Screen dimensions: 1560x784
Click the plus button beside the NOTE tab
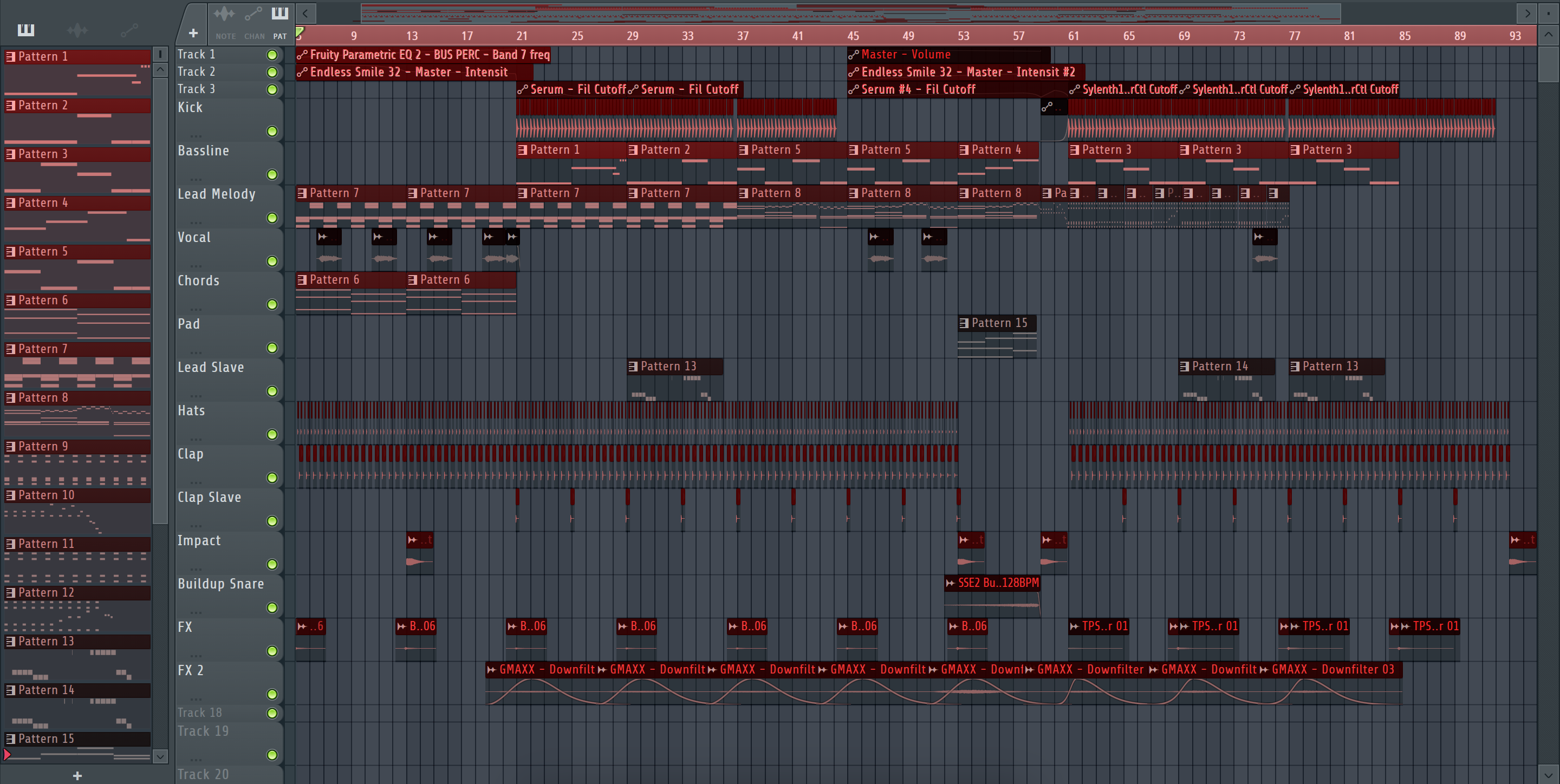(x=193, y=33)
